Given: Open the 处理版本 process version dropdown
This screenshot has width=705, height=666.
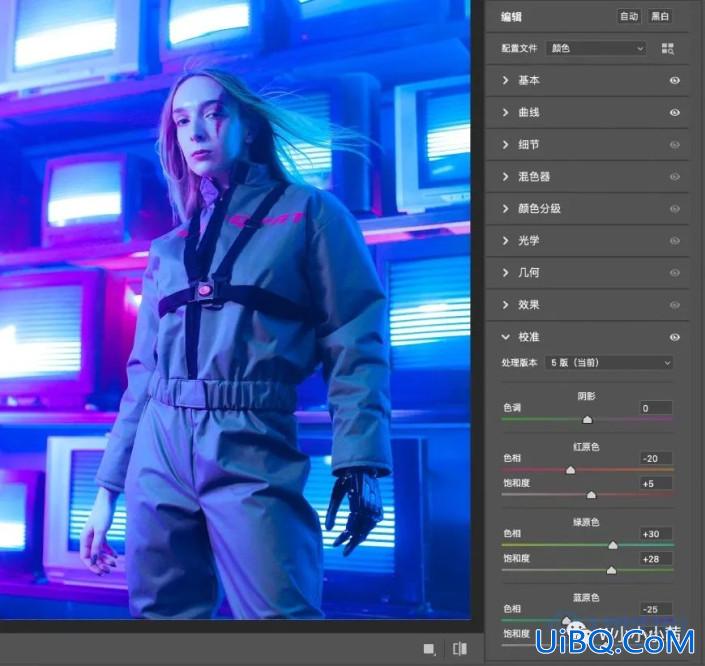Looking at the screenshot, I should [x=609, y=362].
